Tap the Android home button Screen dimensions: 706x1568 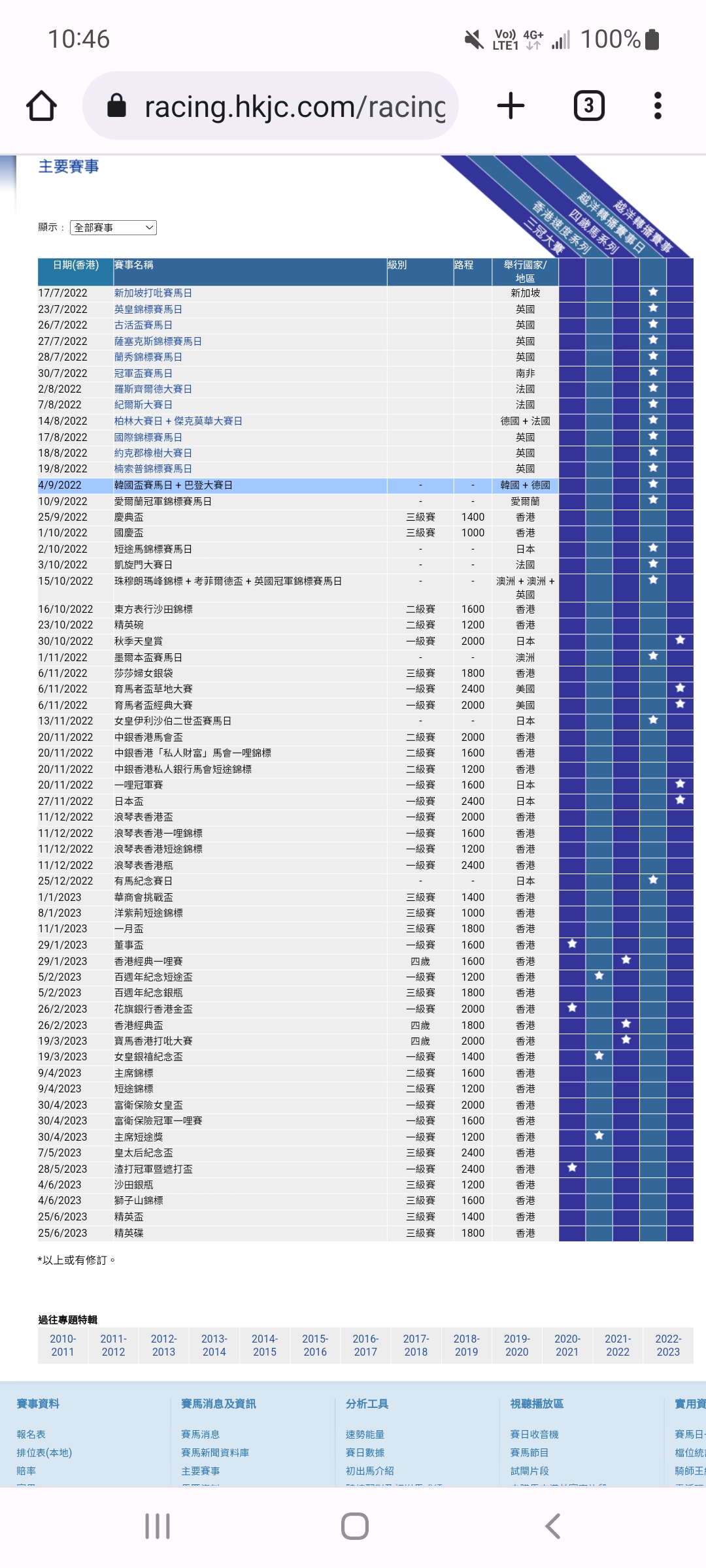coord(355,1526)
